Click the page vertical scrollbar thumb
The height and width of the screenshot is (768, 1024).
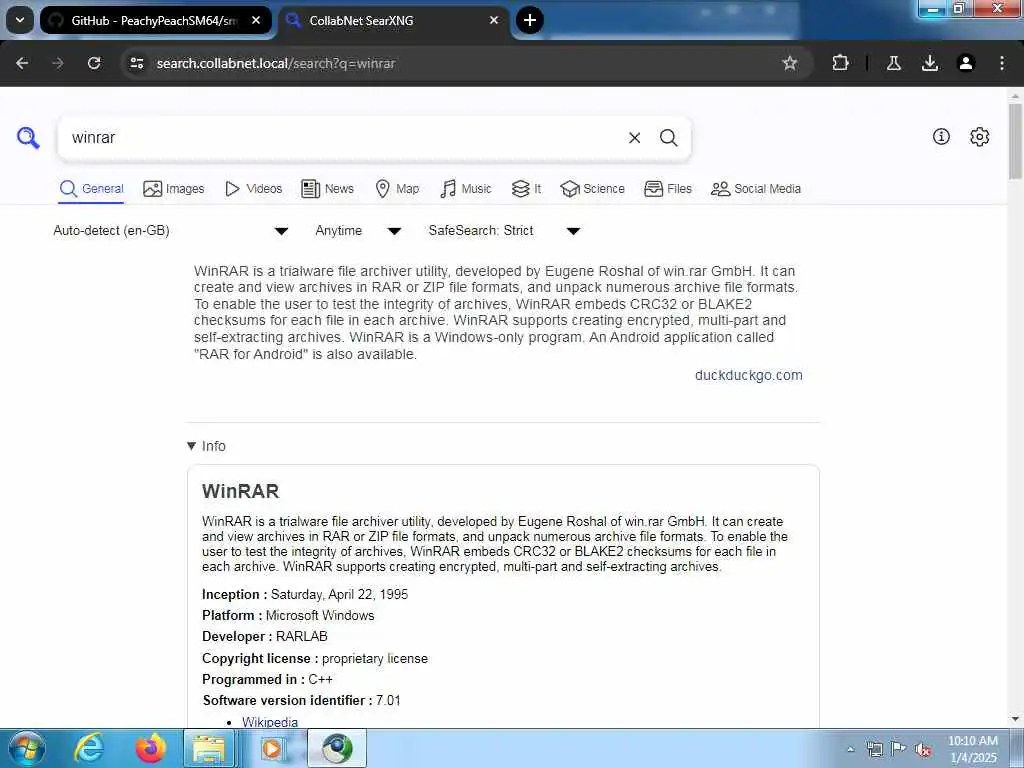[x=1015, y=140]
